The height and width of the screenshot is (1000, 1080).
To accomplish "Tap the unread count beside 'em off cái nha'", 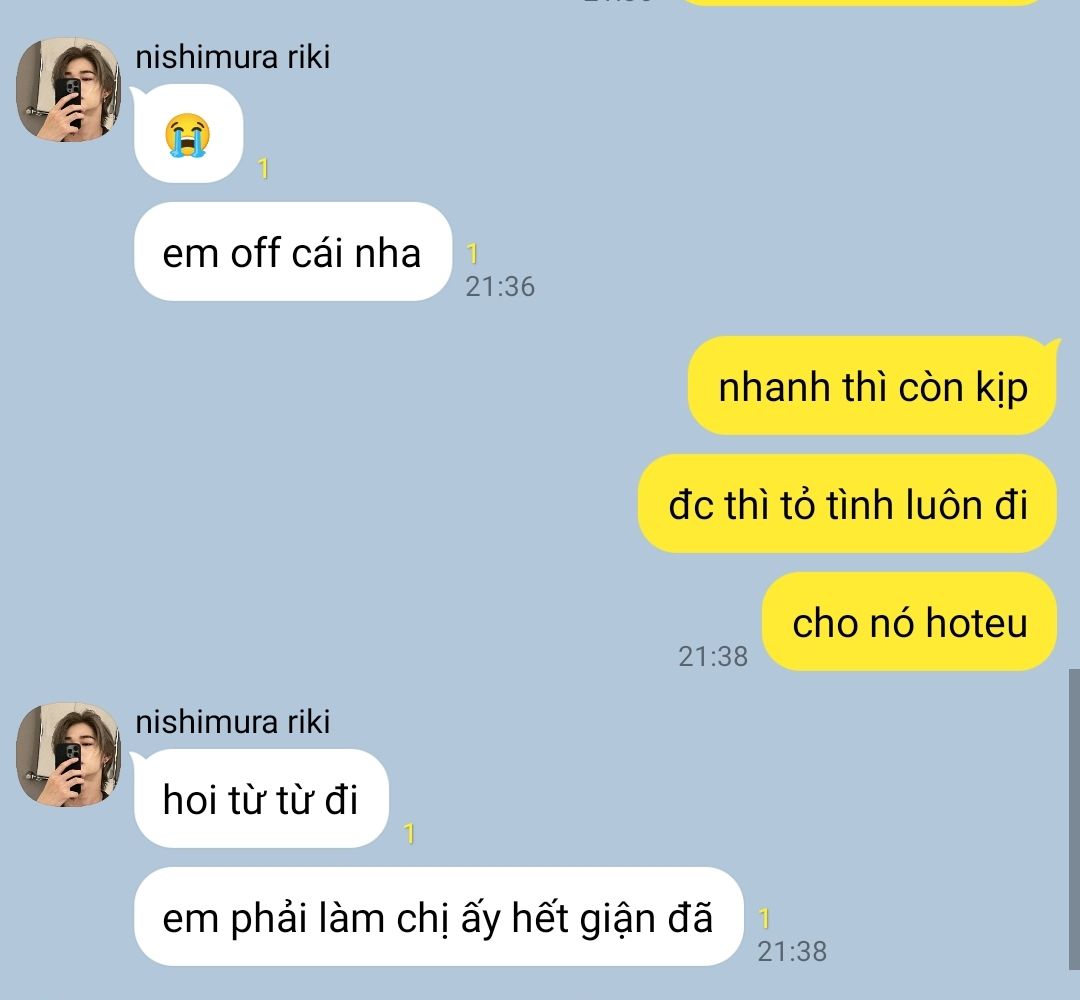I will click(x=472, y=253).
